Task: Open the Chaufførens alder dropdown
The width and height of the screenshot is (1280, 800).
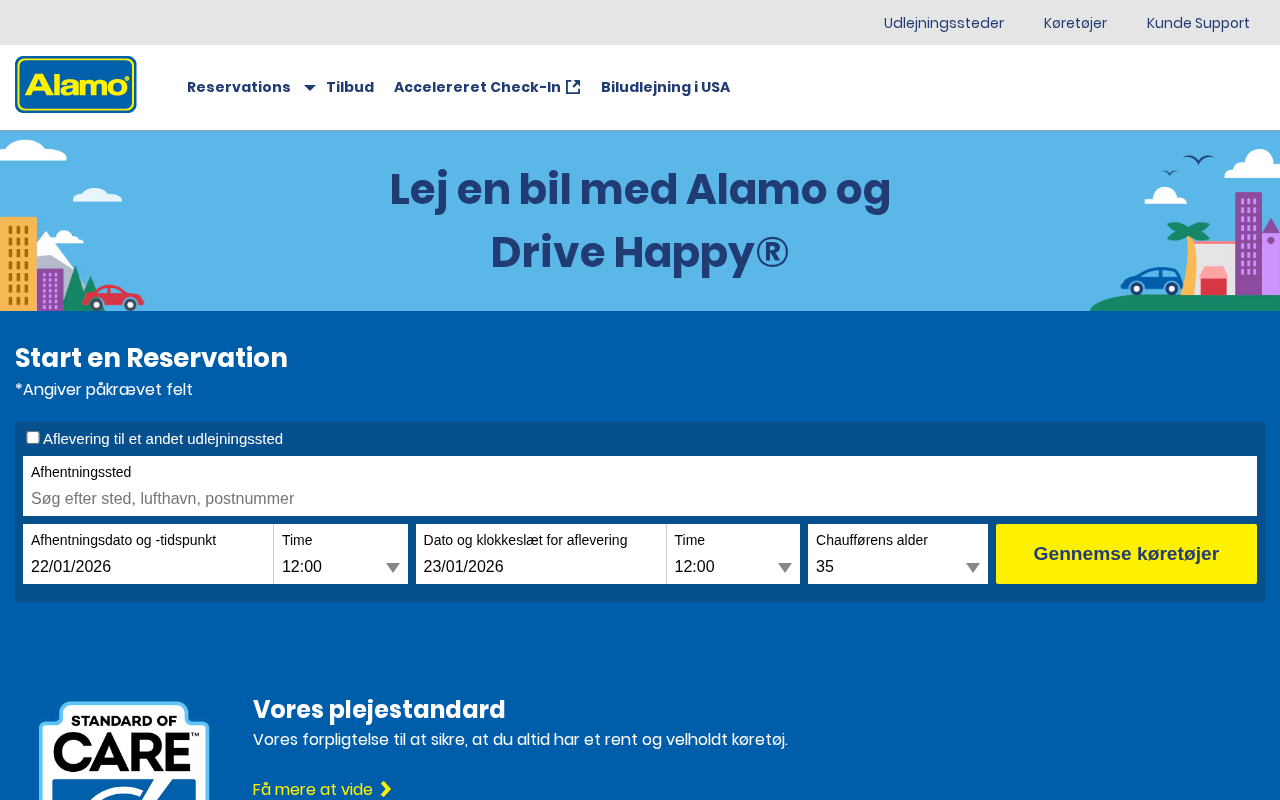Action: 898,554
